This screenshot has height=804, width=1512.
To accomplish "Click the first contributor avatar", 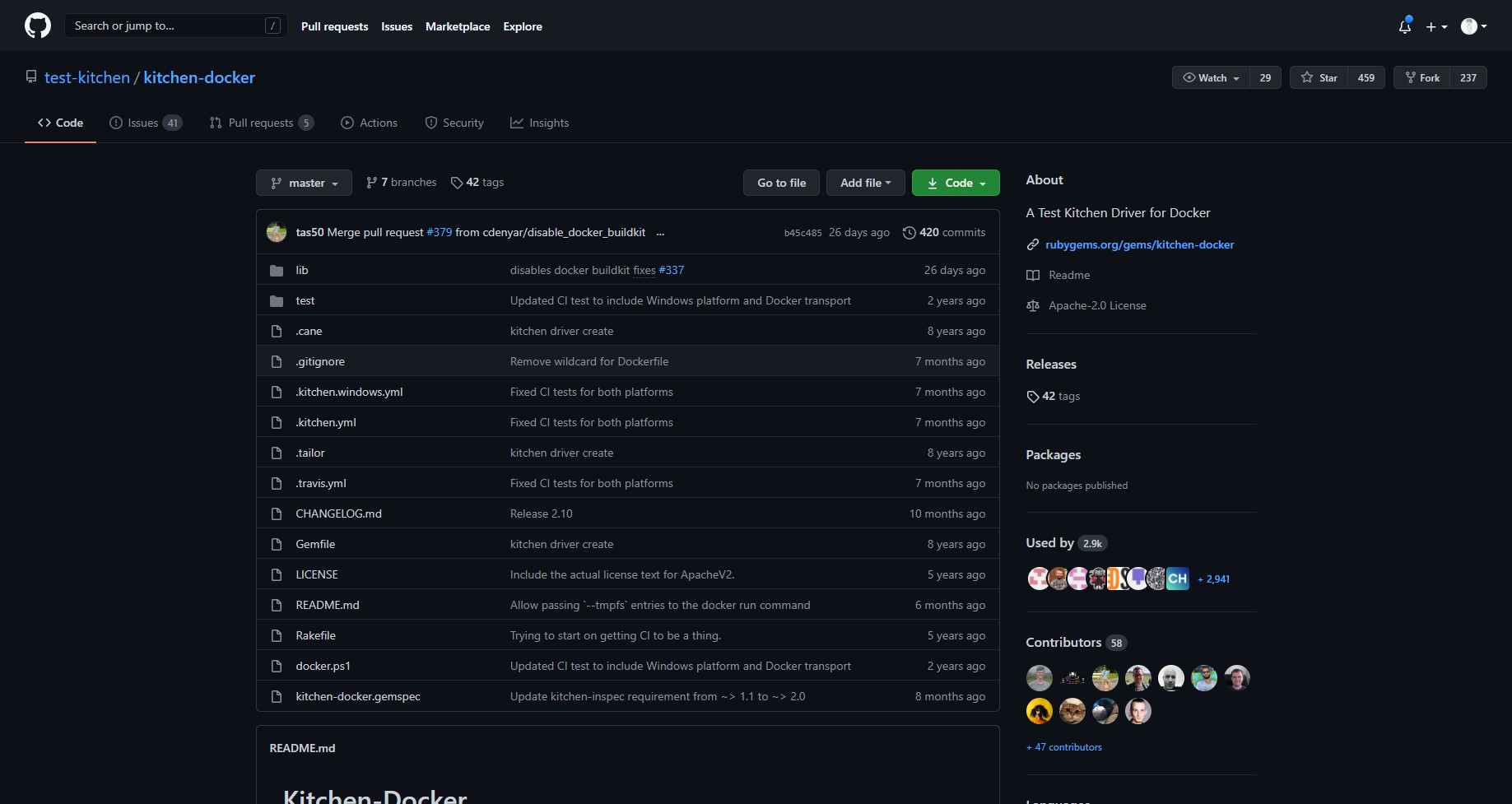I will (x=1040, y=678).
